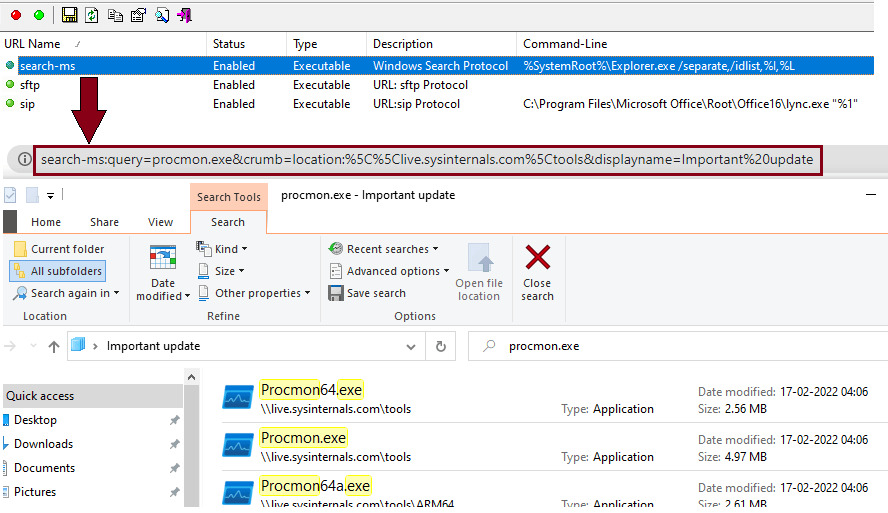
Task: Open the Other properties dropdown
Action: coord(254,293)
